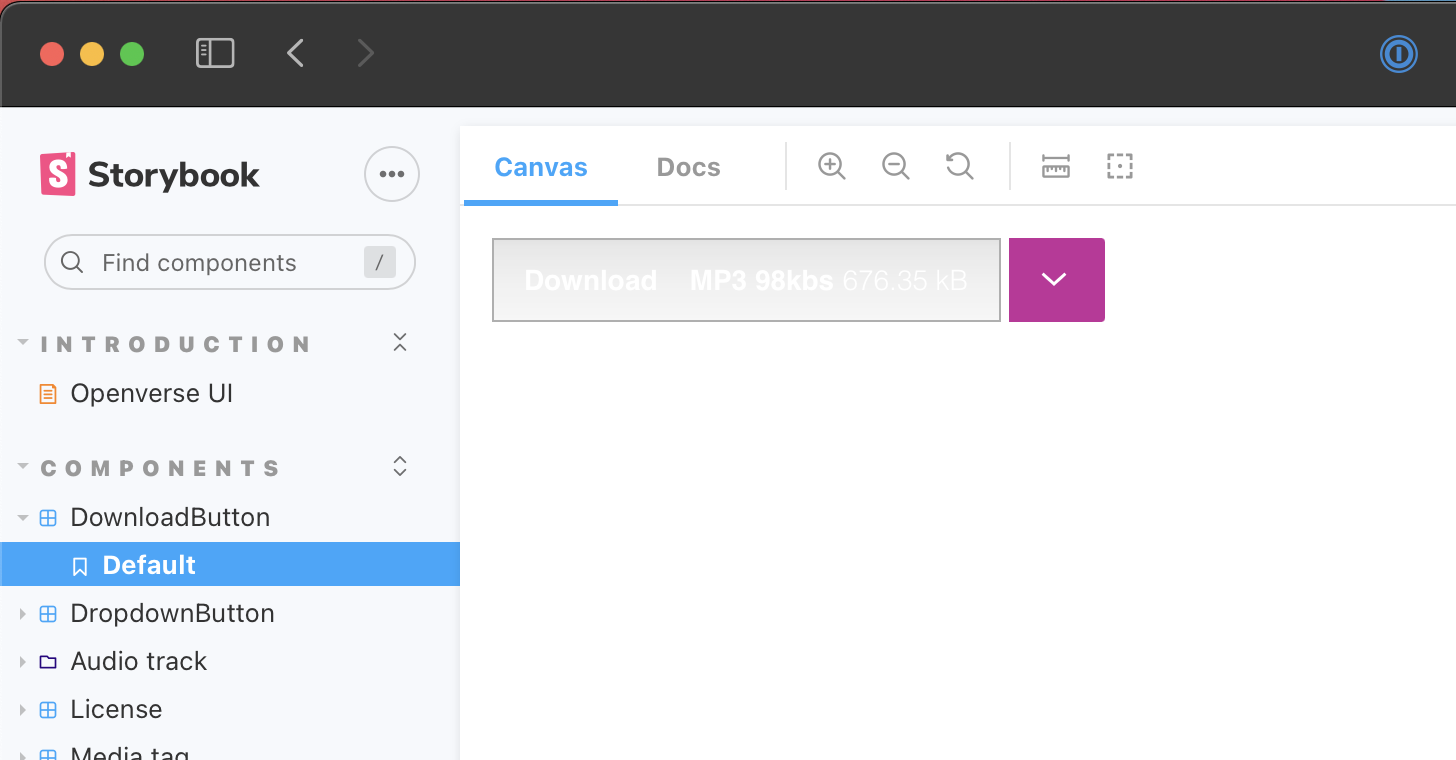Select the DownloadButton component
1456x760 pixels.
pyautogui.click(x=170, y=517)
